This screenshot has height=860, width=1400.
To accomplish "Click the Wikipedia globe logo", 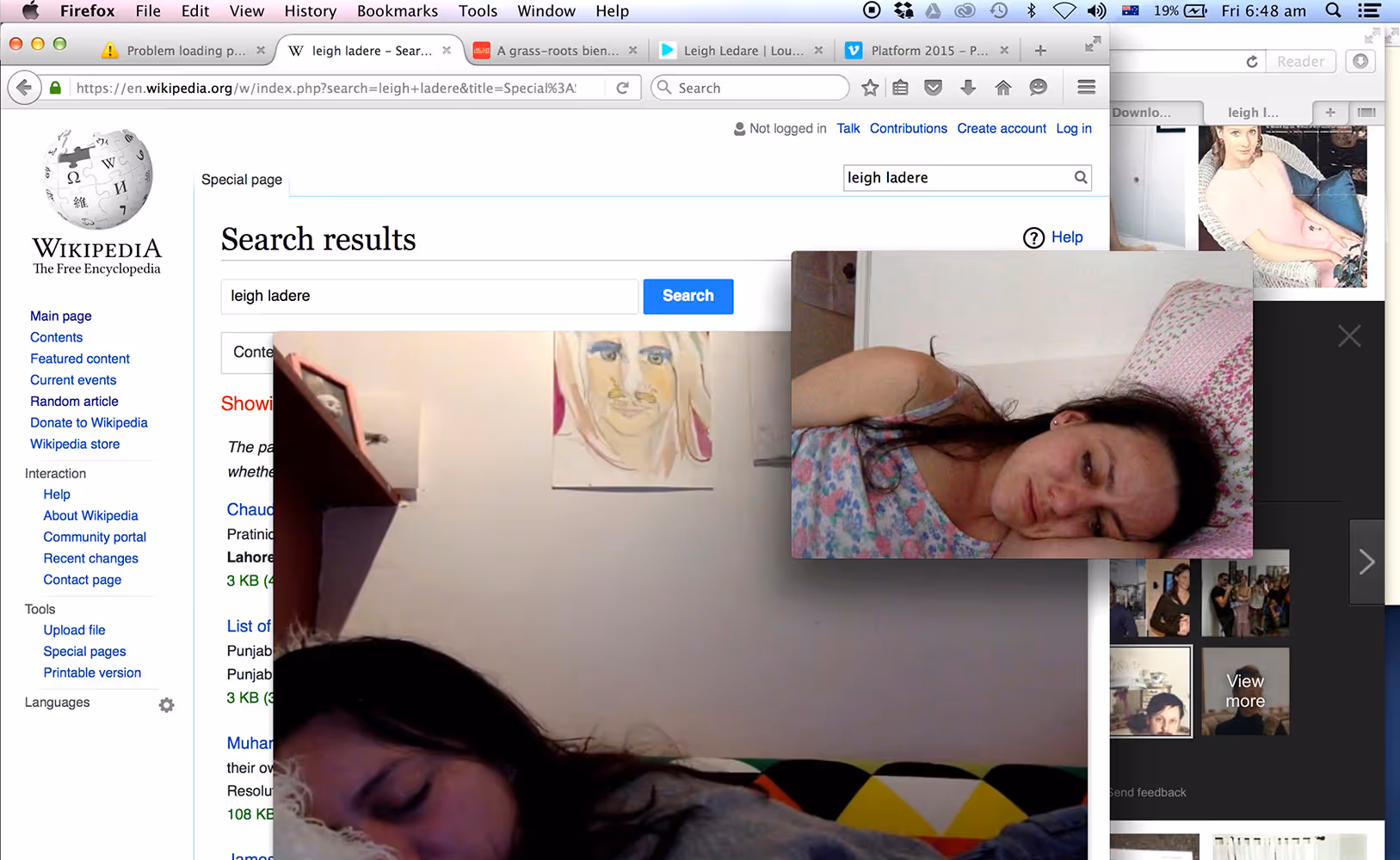I will 97,180.
